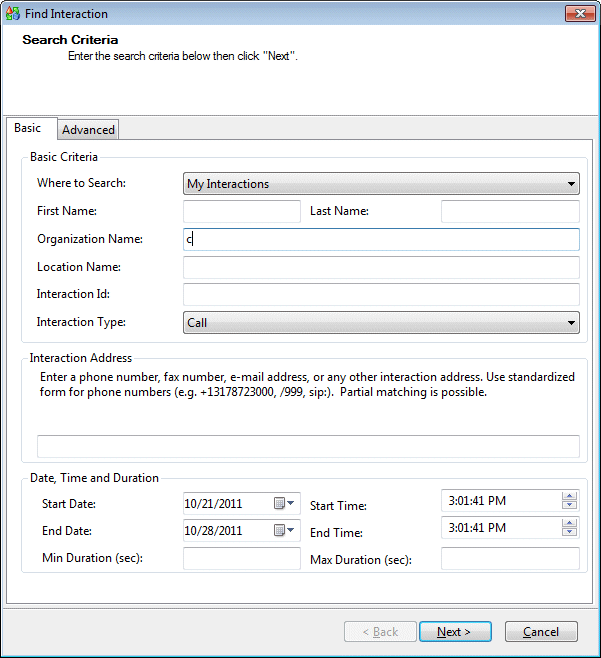
Task: Click the Organization Name field
Action: tap(381, 239)
